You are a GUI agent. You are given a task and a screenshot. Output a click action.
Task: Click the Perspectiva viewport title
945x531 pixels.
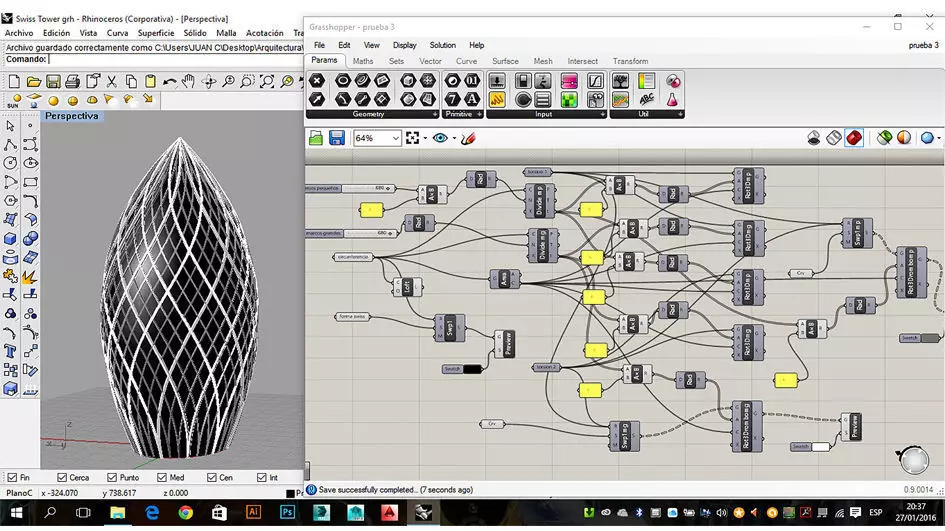tap(71, 116)
